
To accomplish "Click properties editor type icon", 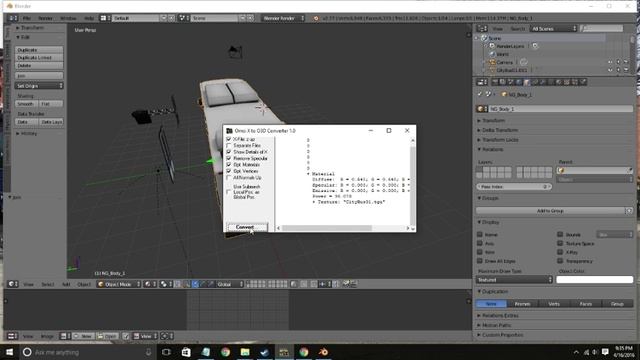I will [482, 82].
